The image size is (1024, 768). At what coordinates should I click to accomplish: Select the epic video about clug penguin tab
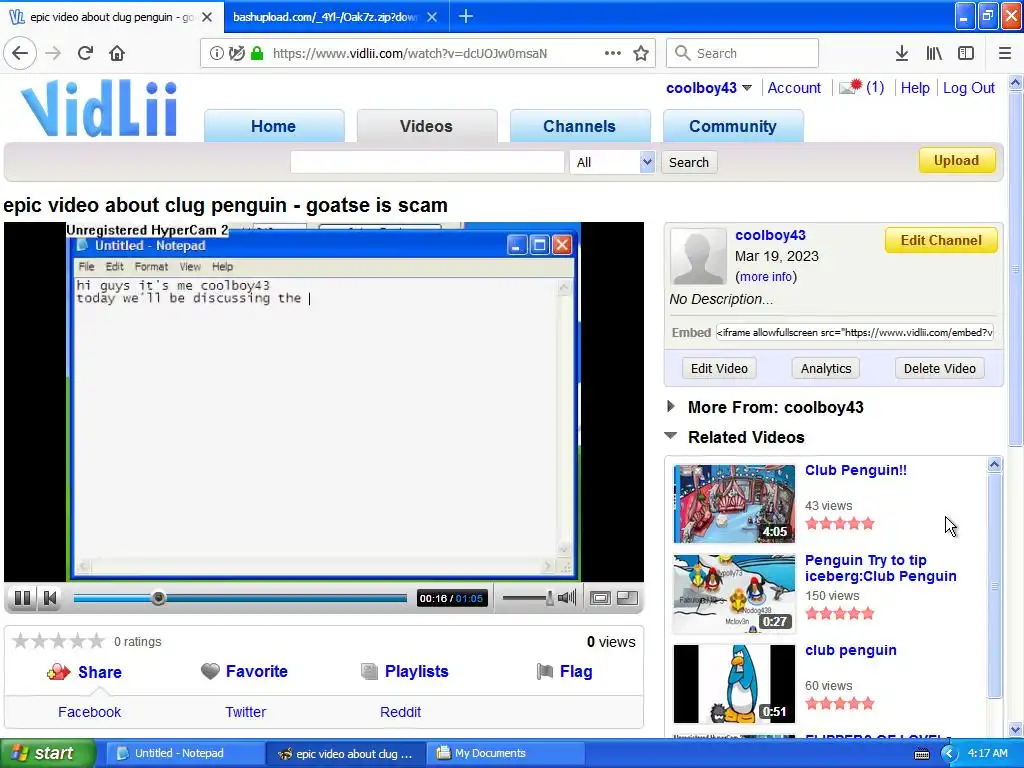111,17
